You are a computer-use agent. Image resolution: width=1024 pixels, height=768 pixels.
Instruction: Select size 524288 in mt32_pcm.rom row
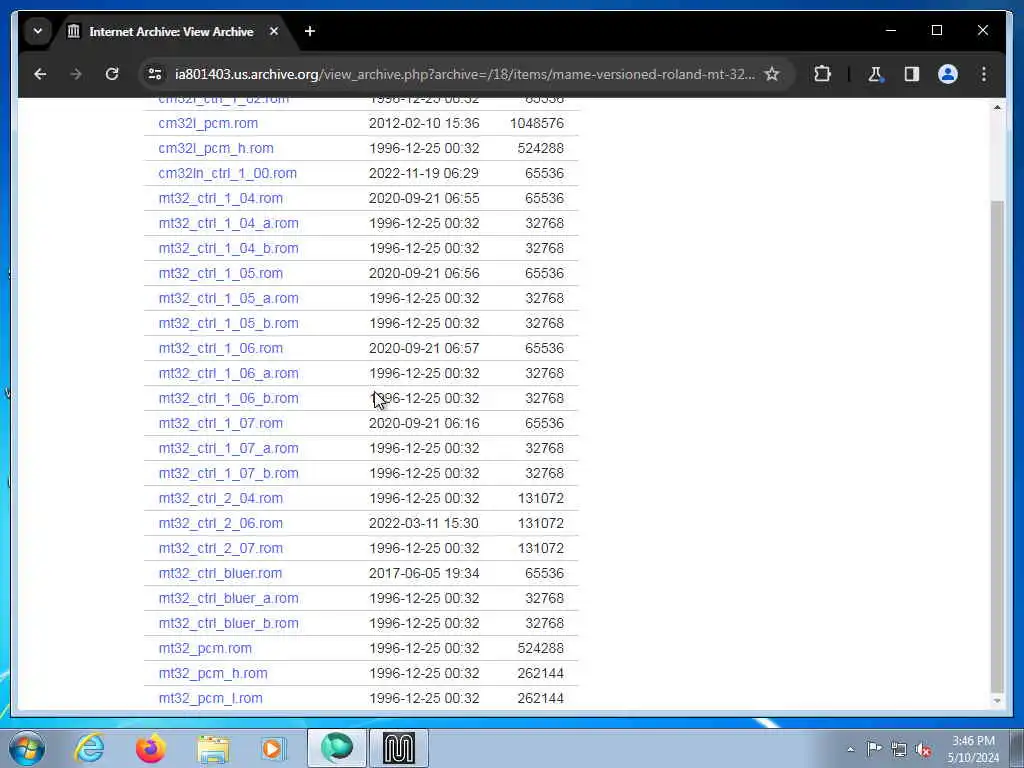click(541, 648)
